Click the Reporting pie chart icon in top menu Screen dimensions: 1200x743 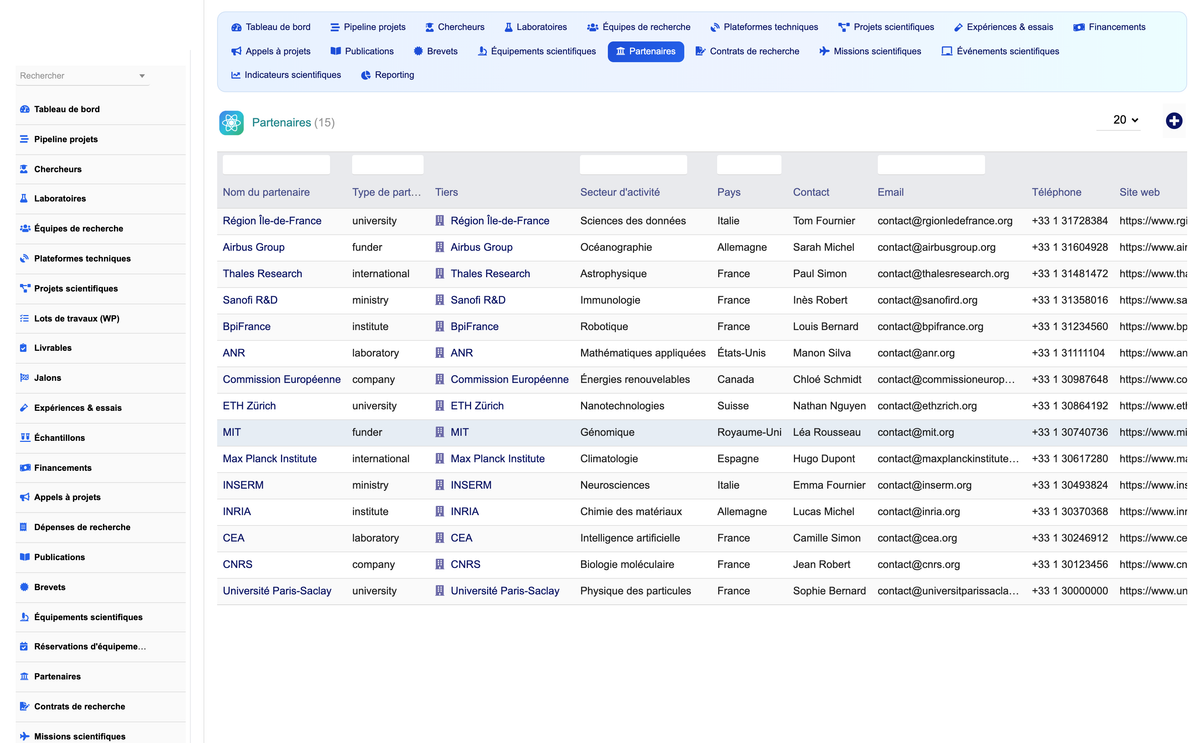pos(366,75)
